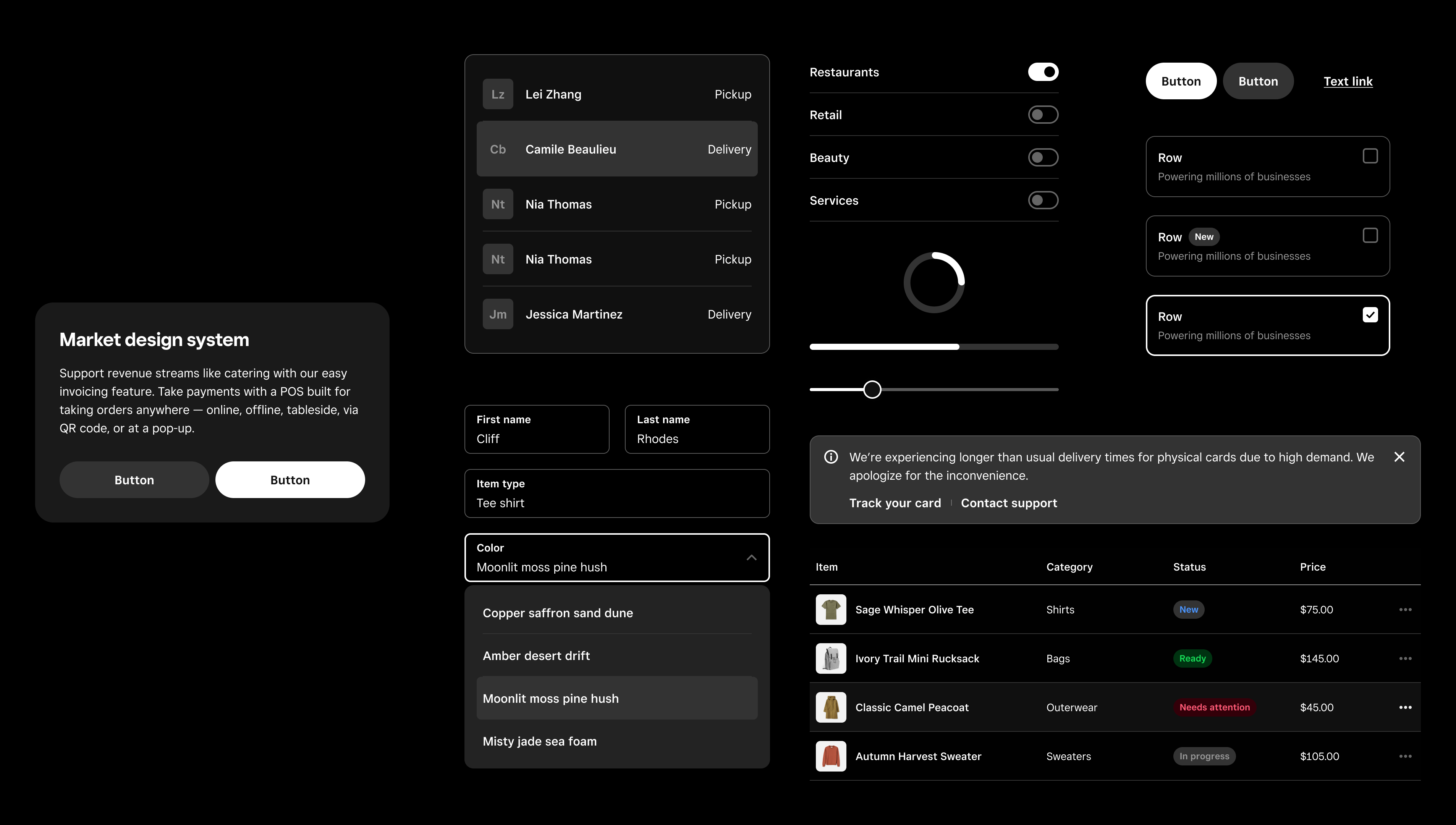This screenshot has width=1456, height=825.
Task: Open the overflow menu for Sage Whisper Olive Tee
Action: click(1406, 609)
